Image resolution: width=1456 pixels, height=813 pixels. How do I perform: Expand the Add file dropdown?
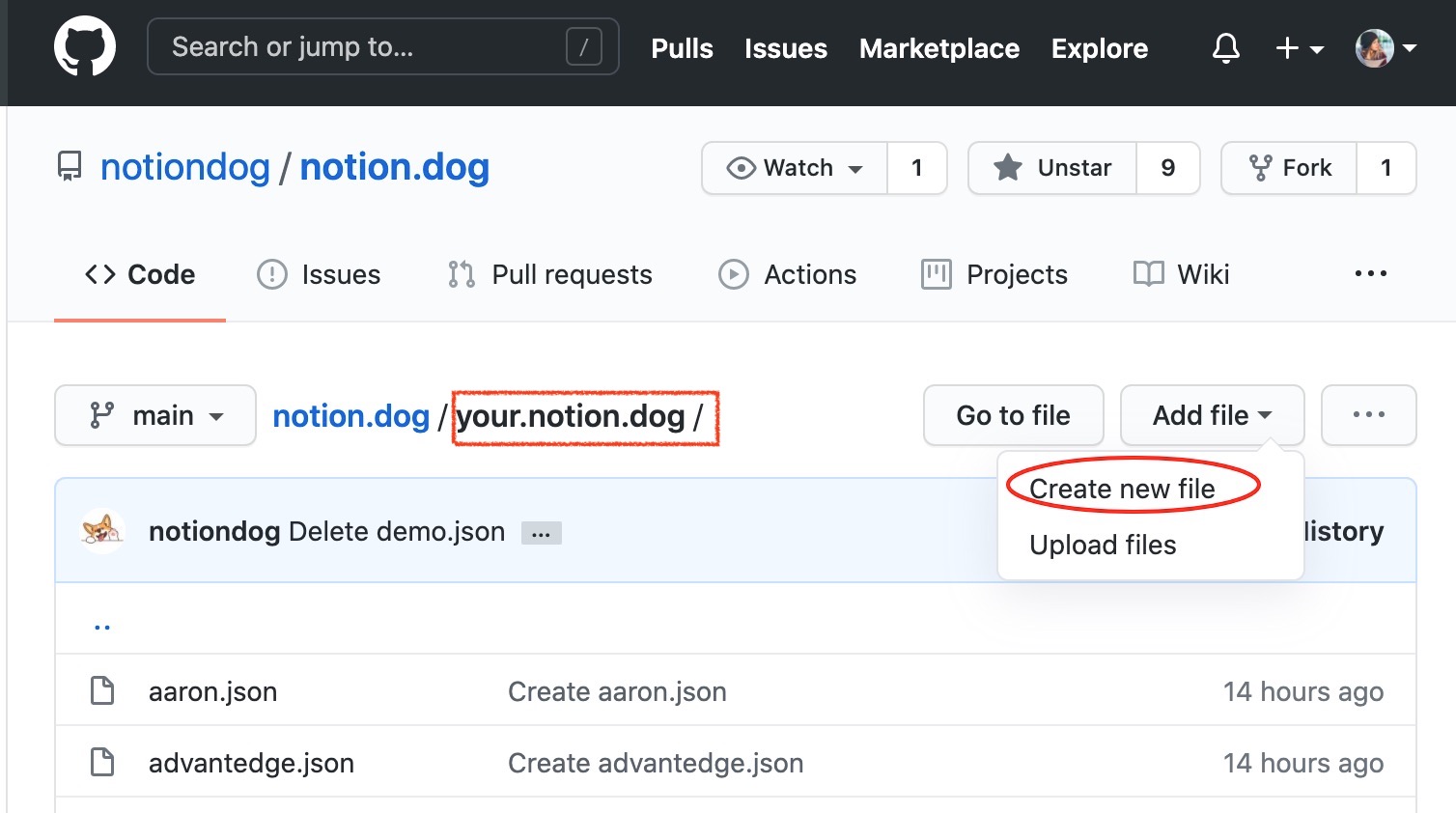pos(1212,415)
